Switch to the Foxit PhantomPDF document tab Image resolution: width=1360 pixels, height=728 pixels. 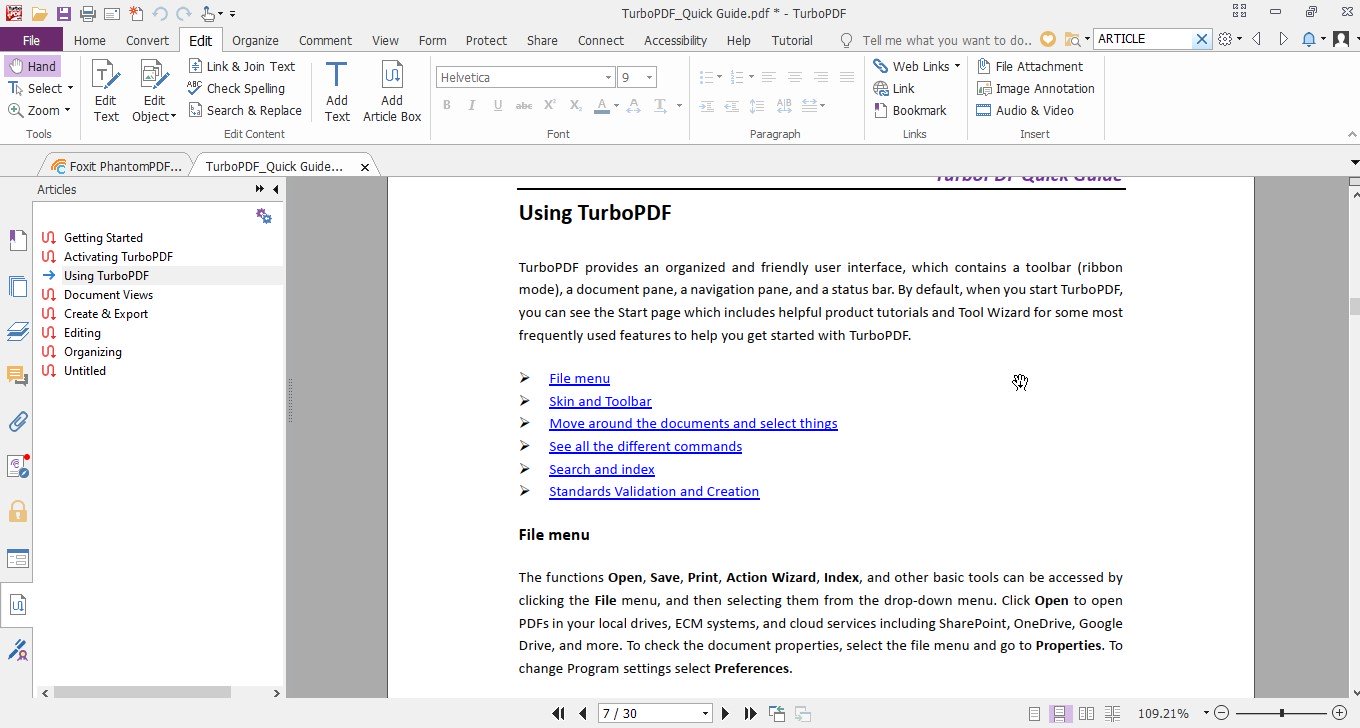tap(115, 167)
